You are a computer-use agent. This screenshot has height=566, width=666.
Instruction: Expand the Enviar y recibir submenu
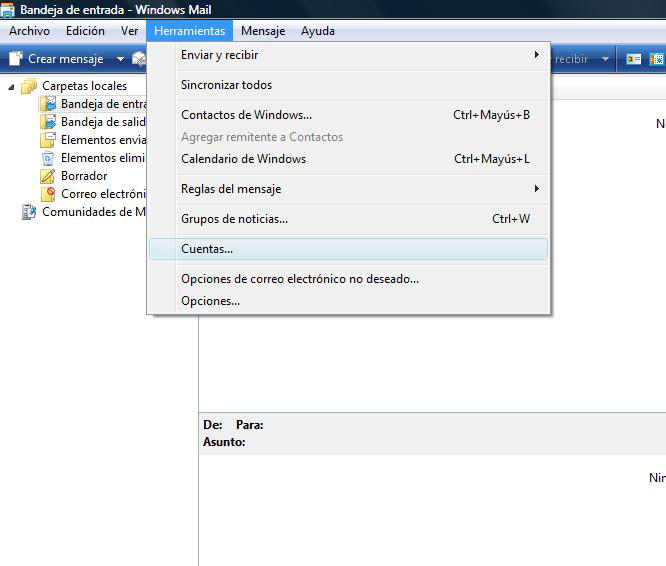(x=348, y=55)
